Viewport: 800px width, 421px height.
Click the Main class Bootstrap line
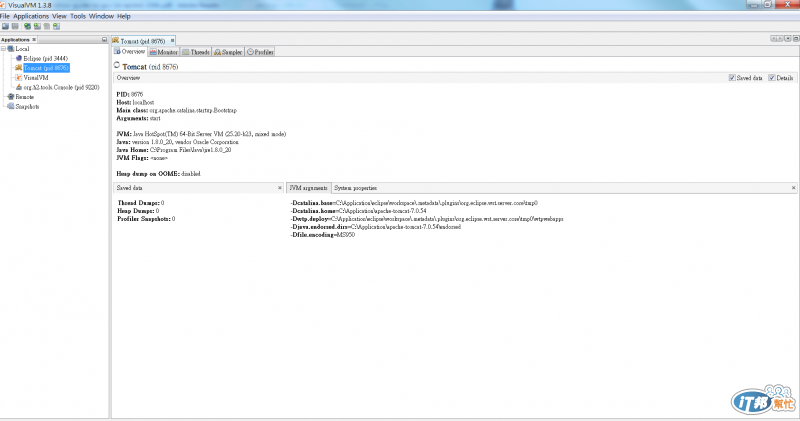[177, 110]
